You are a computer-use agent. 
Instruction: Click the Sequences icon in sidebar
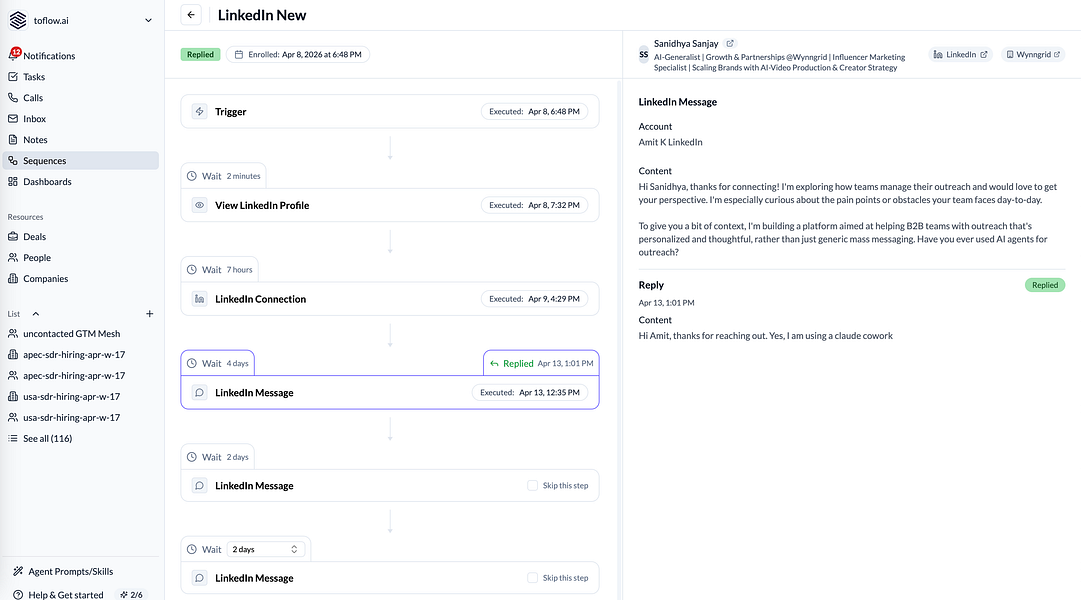click(x=13, y=161)
